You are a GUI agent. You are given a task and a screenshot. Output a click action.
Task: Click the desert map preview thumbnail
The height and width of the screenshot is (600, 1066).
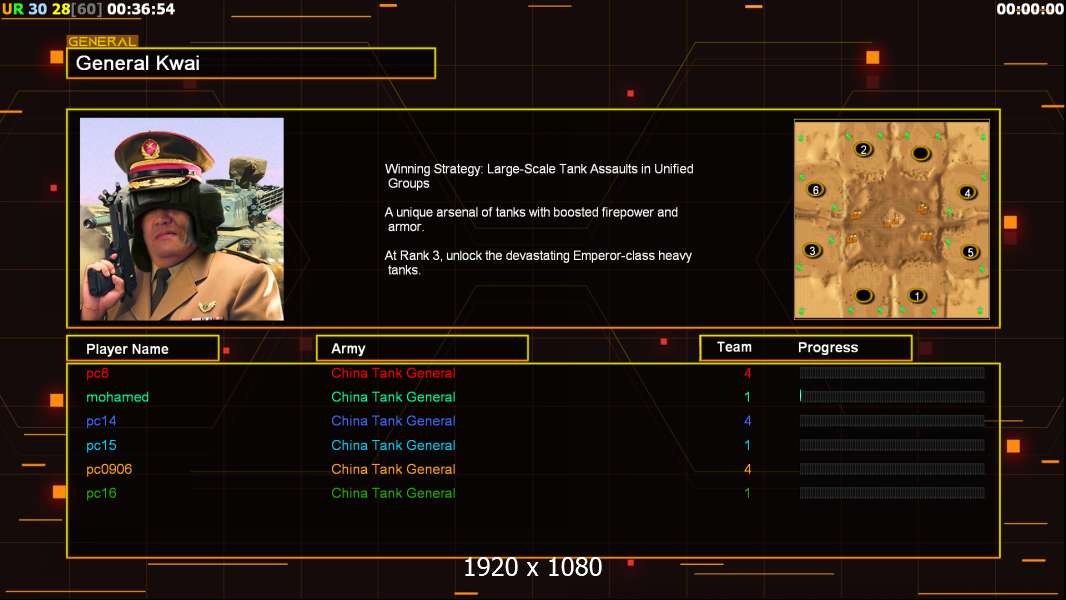(x=892, y=219)
